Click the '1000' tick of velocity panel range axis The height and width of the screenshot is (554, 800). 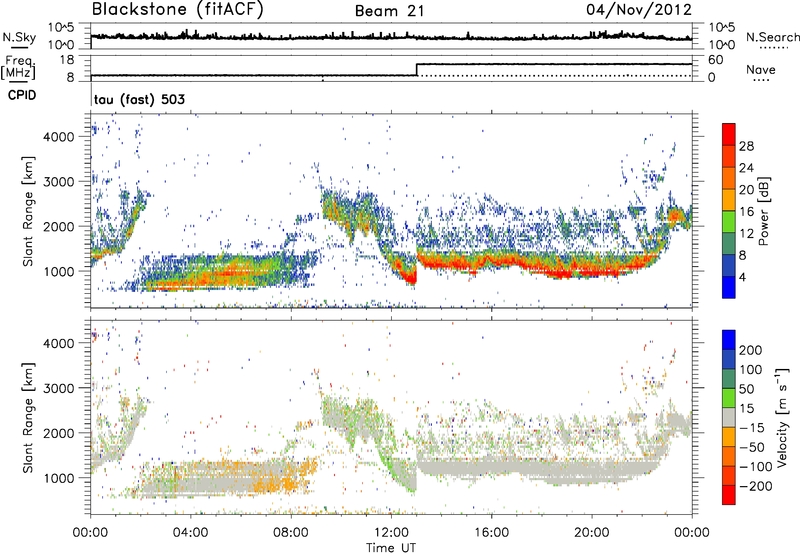58,478
